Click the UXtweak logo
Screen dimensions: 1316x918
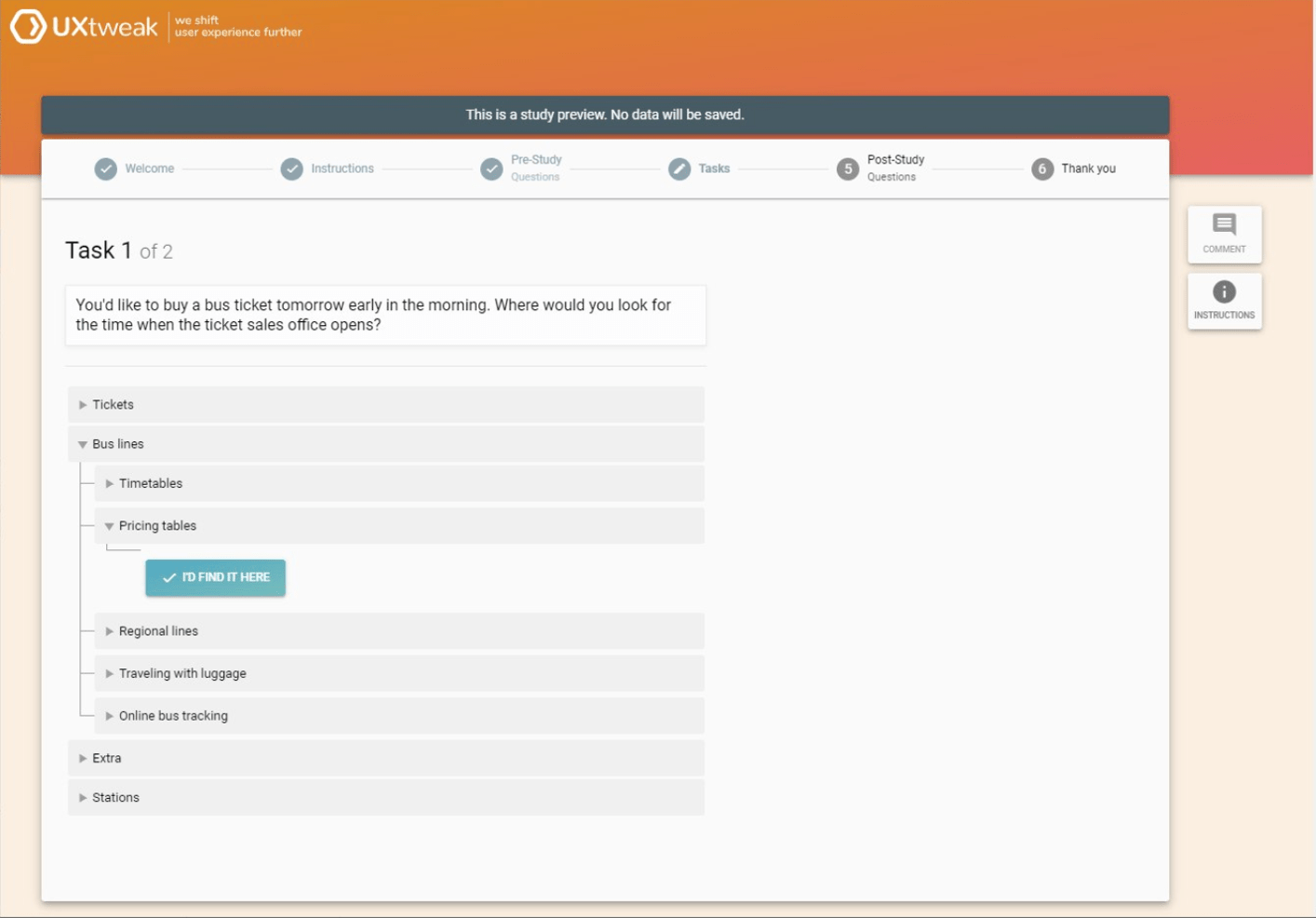[84, 27]
